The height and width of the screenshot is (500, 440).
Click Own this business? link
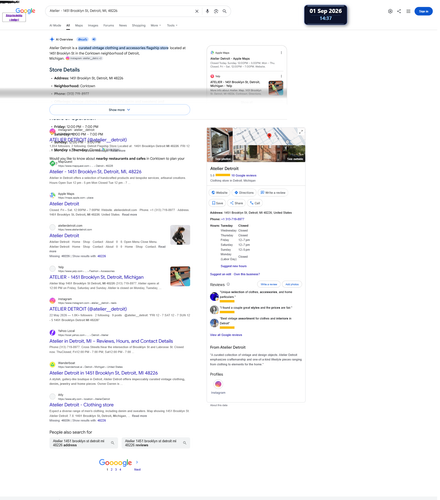click(247, 274)
